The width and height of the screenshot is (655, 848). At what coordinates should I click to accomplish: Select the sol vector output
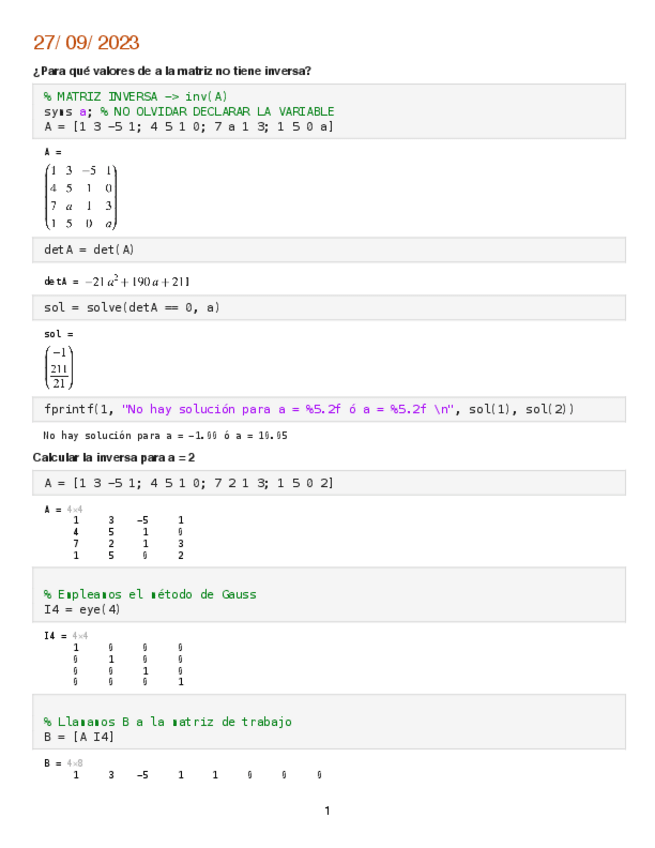(59, 366)
